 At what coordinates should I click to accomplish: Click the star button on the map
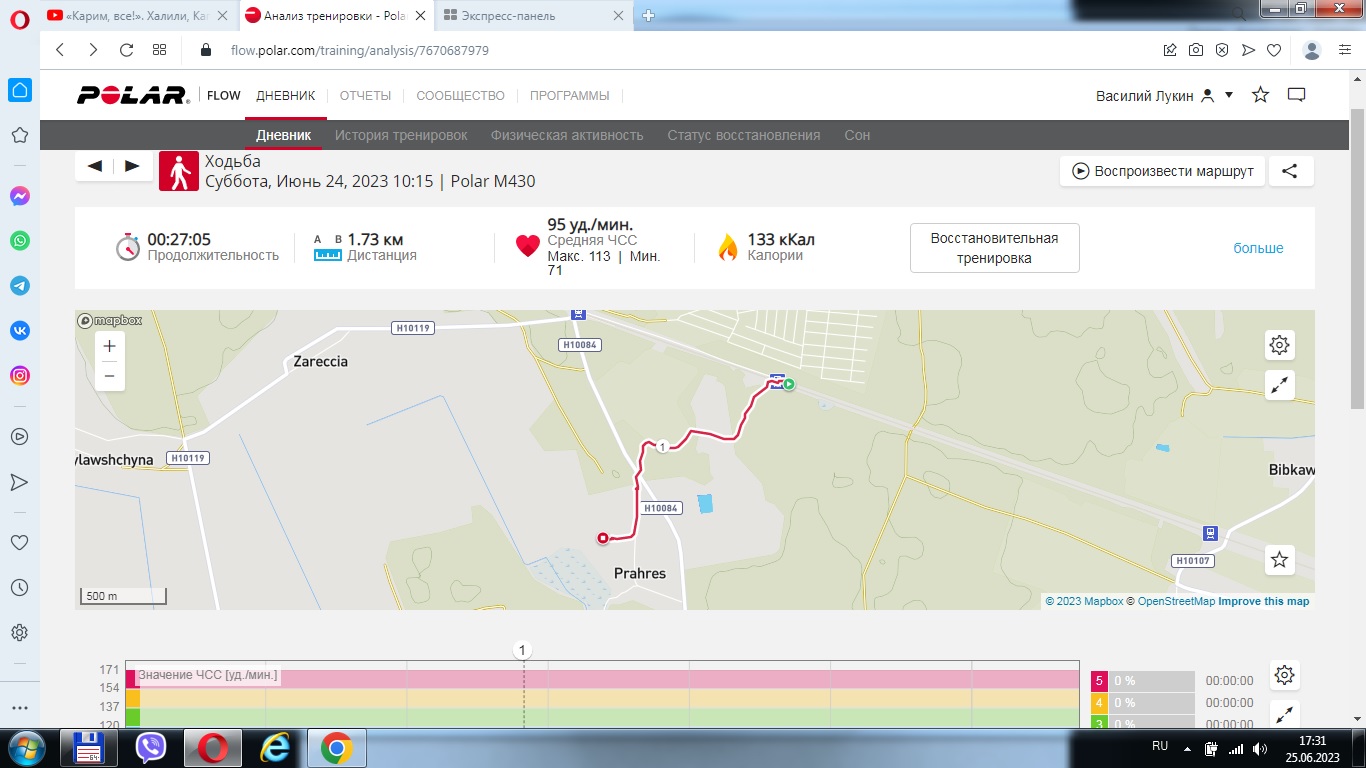click(x=1279, y=560)
